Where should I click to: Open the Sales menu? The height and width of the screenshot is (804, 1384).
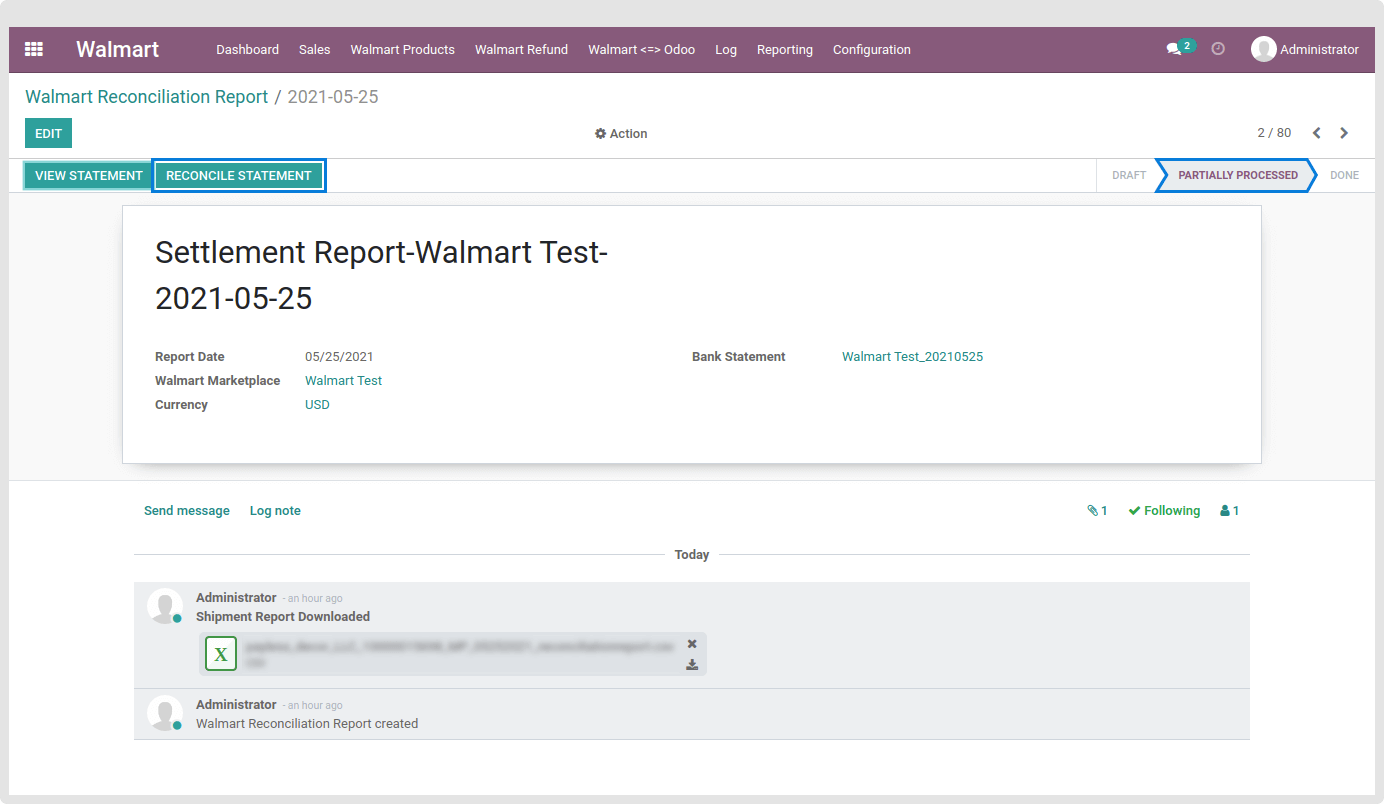coord(314,49)
